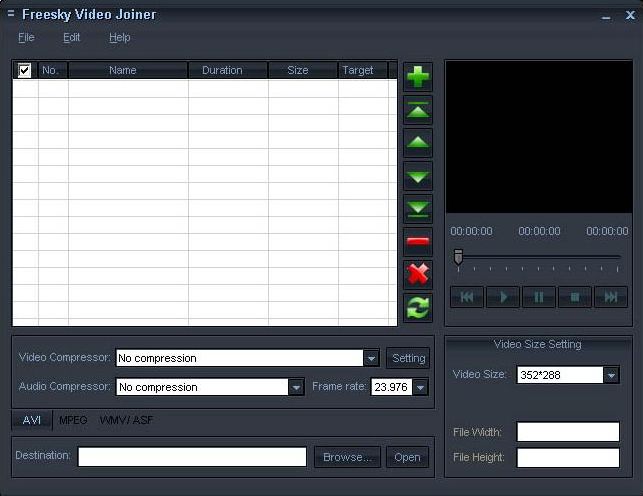Open the Help menu

tap(119, 38)
